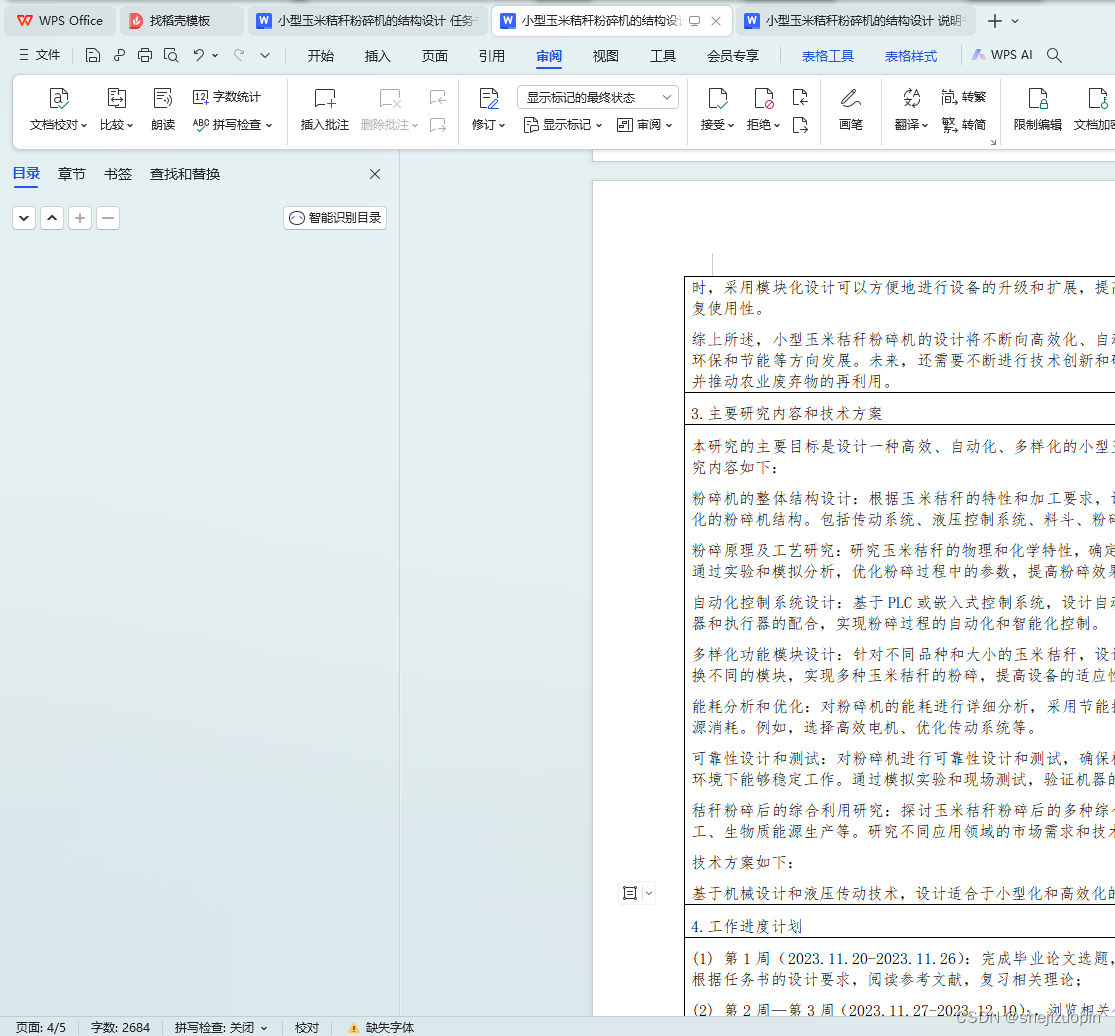Open a new tab with plus button
1115x1036 pixels.
(x=995, y=21)
